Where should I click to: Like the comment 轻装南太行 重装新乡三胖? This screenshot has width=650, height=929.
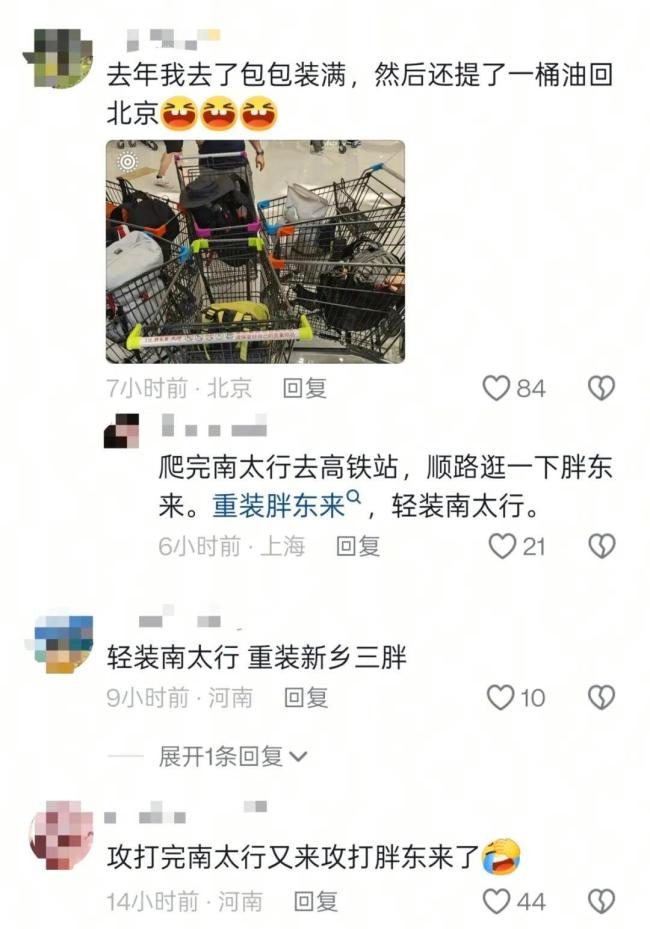click(501, 697)
